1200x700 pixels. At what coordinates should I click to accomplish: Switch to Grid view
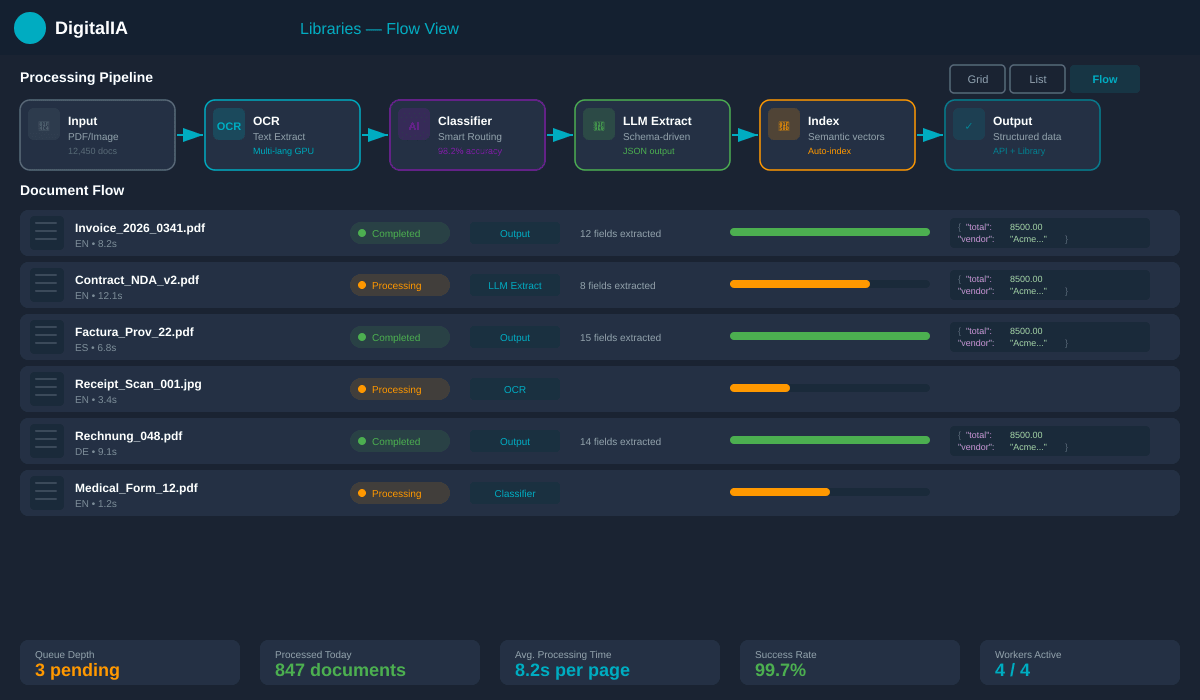977,78
